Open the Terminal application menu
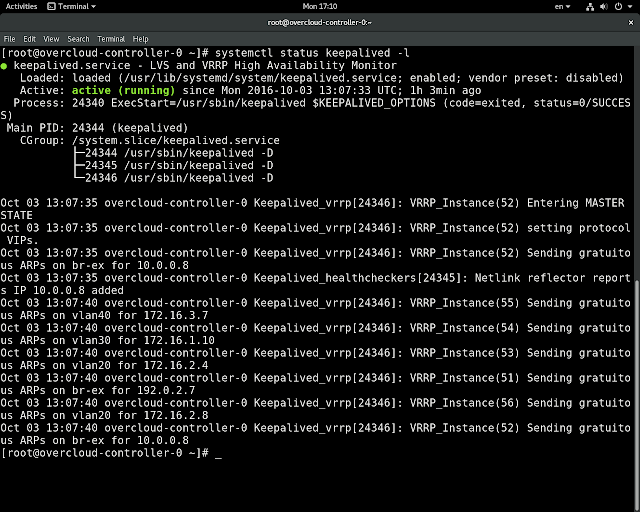Screen dimensions: 640x512 (71, 6)
